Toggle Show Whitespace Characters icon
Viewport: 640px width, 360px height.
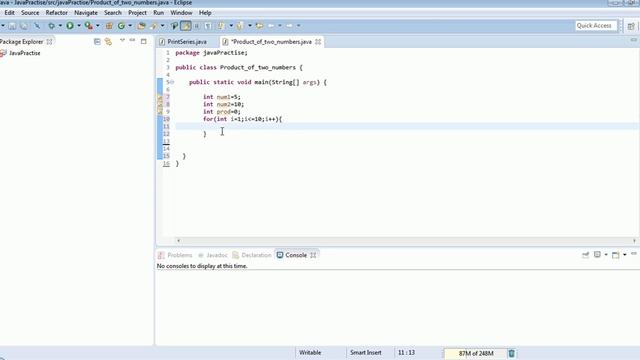[x=208, y=26]
